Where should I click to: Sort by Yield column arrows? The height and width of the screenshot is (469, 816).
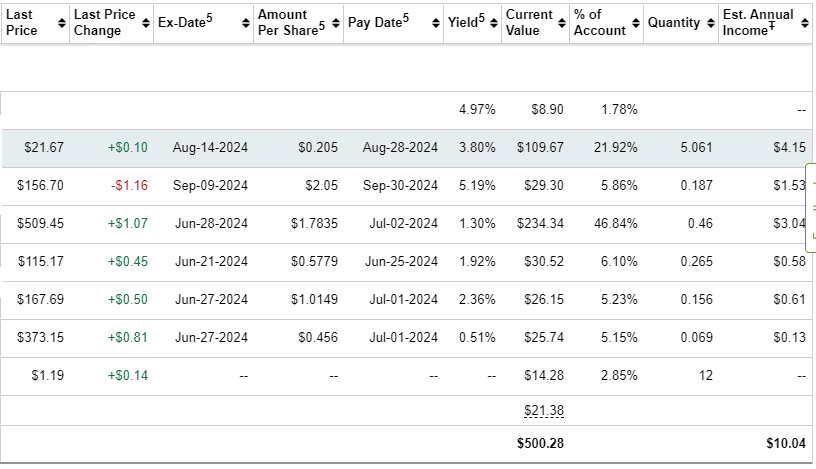[x=495, y=23]
